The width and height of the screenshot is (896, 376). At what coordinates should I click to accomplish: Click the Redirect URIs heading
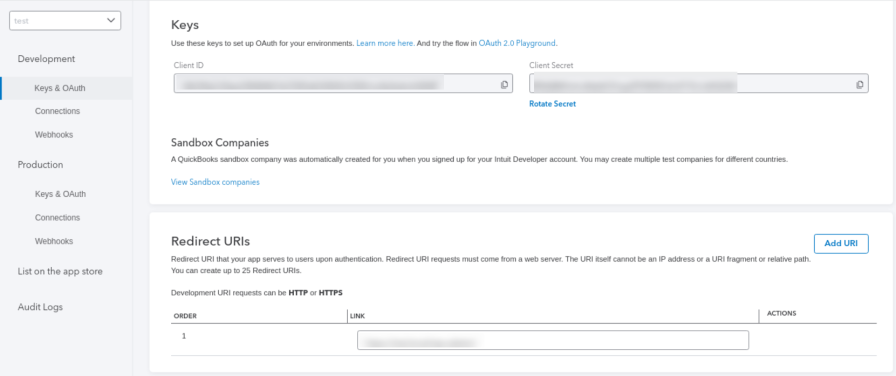[x=210, y=241]
